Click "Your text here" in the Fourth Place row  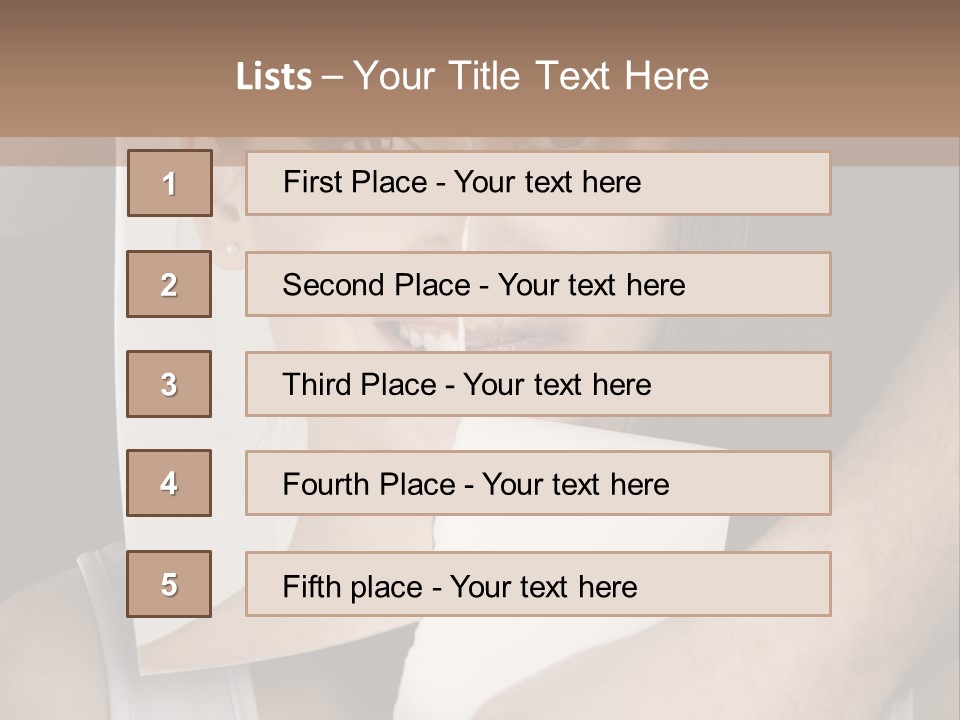[575, 485]
